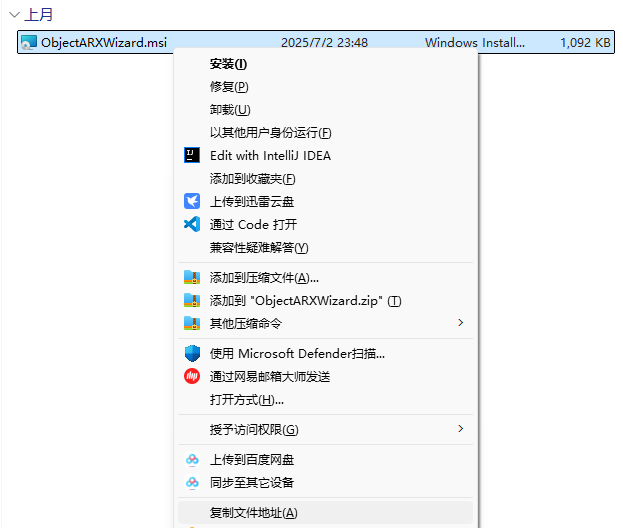
Task: Collapse the 上月 group chevron
Action: pyautogui.click(x=14, y=15)
